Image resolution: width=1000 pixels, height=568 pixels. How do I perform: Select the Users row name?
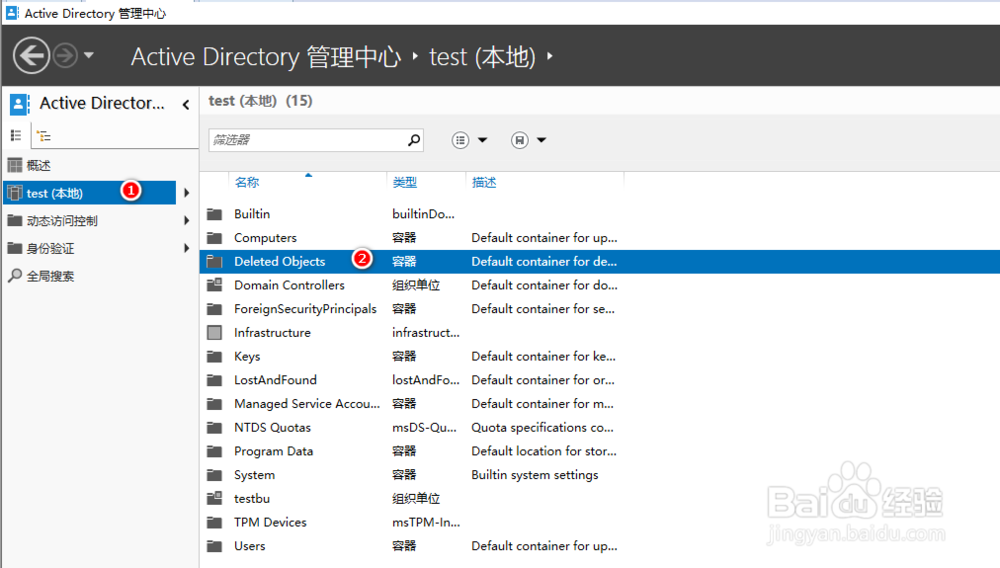pos(249,546)
